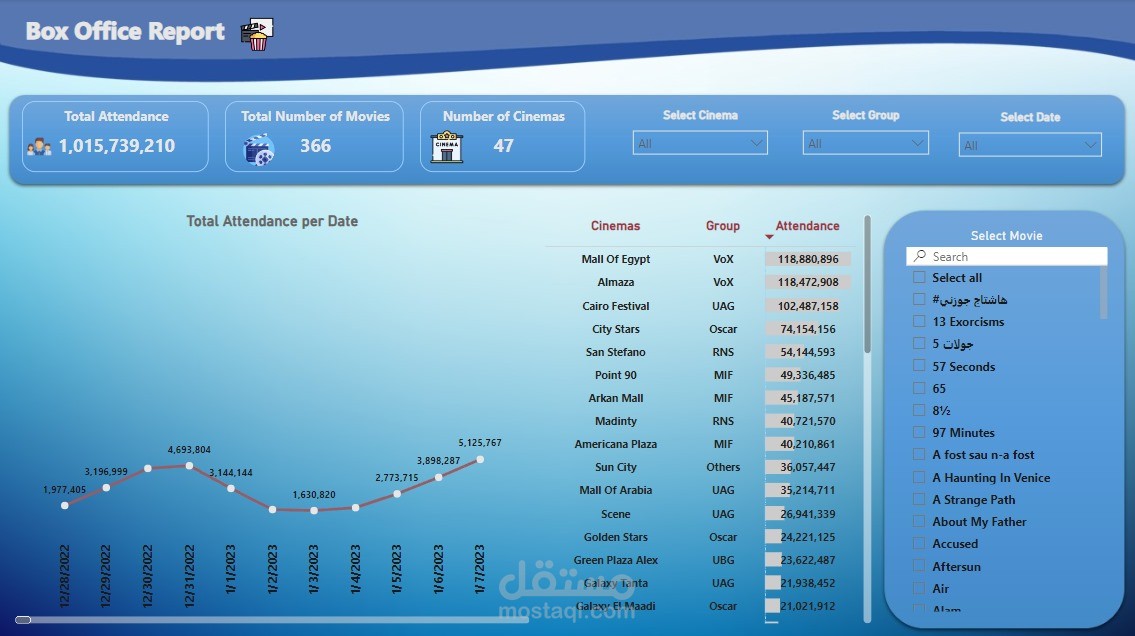Select the Madinty cinema row

(699, 421)
